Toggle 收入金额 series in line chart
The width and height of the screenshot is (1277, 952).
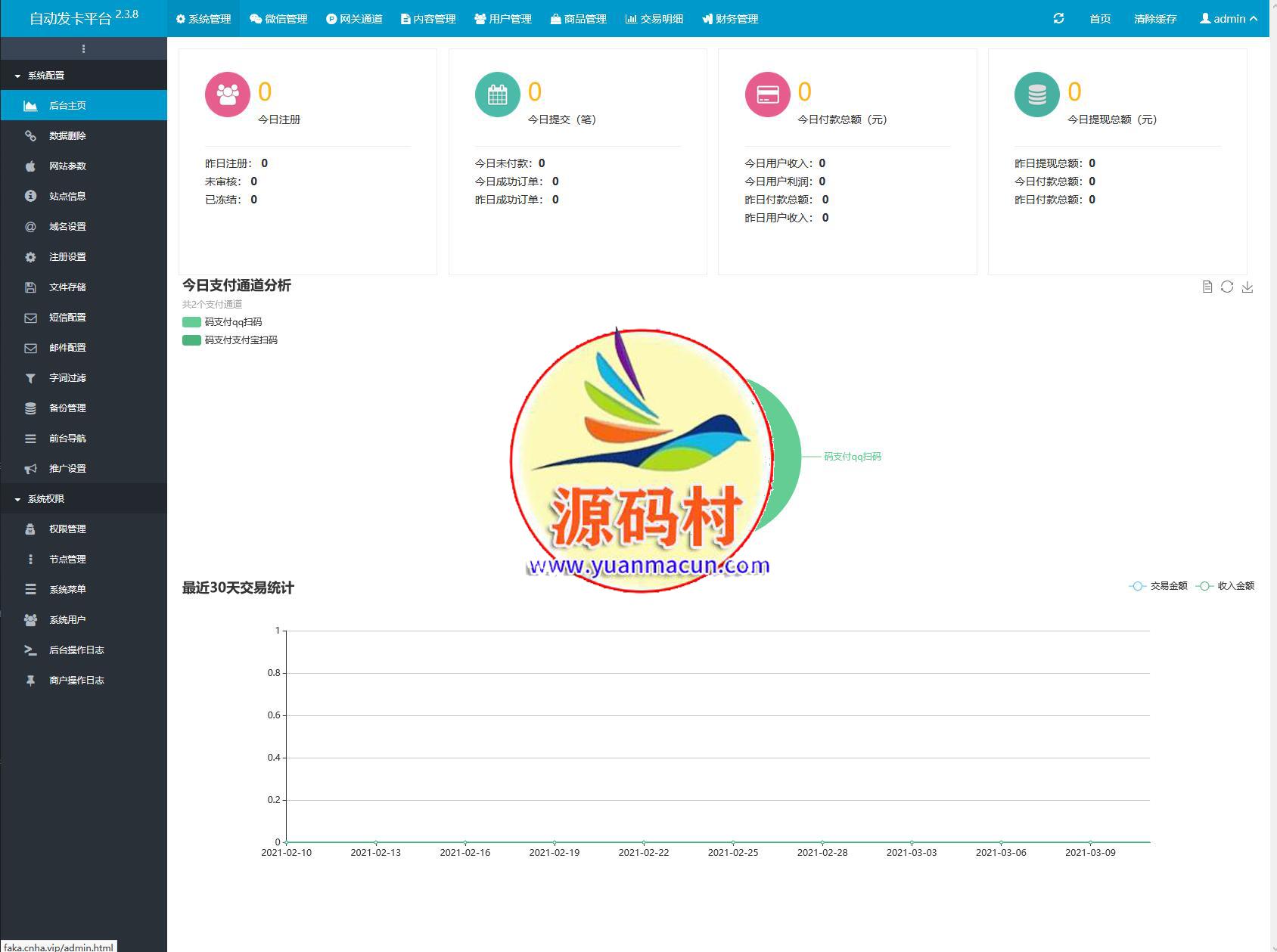1225,586
